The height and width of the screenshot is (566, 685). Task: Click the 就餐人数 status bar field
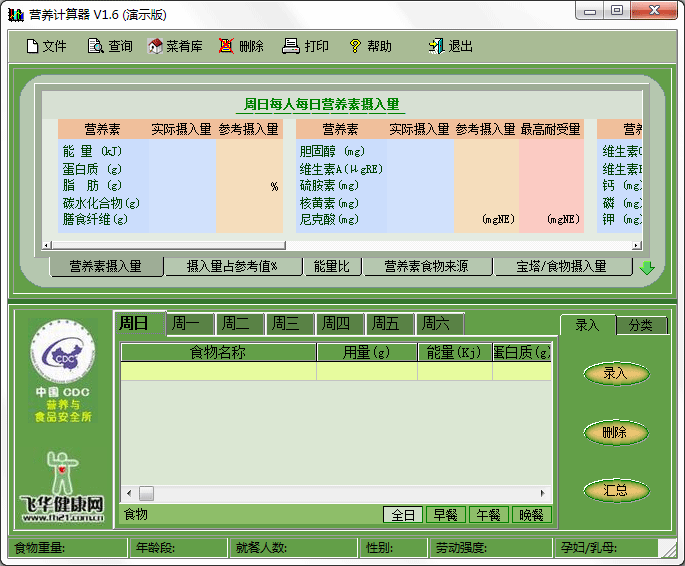(x=294, y=548)
